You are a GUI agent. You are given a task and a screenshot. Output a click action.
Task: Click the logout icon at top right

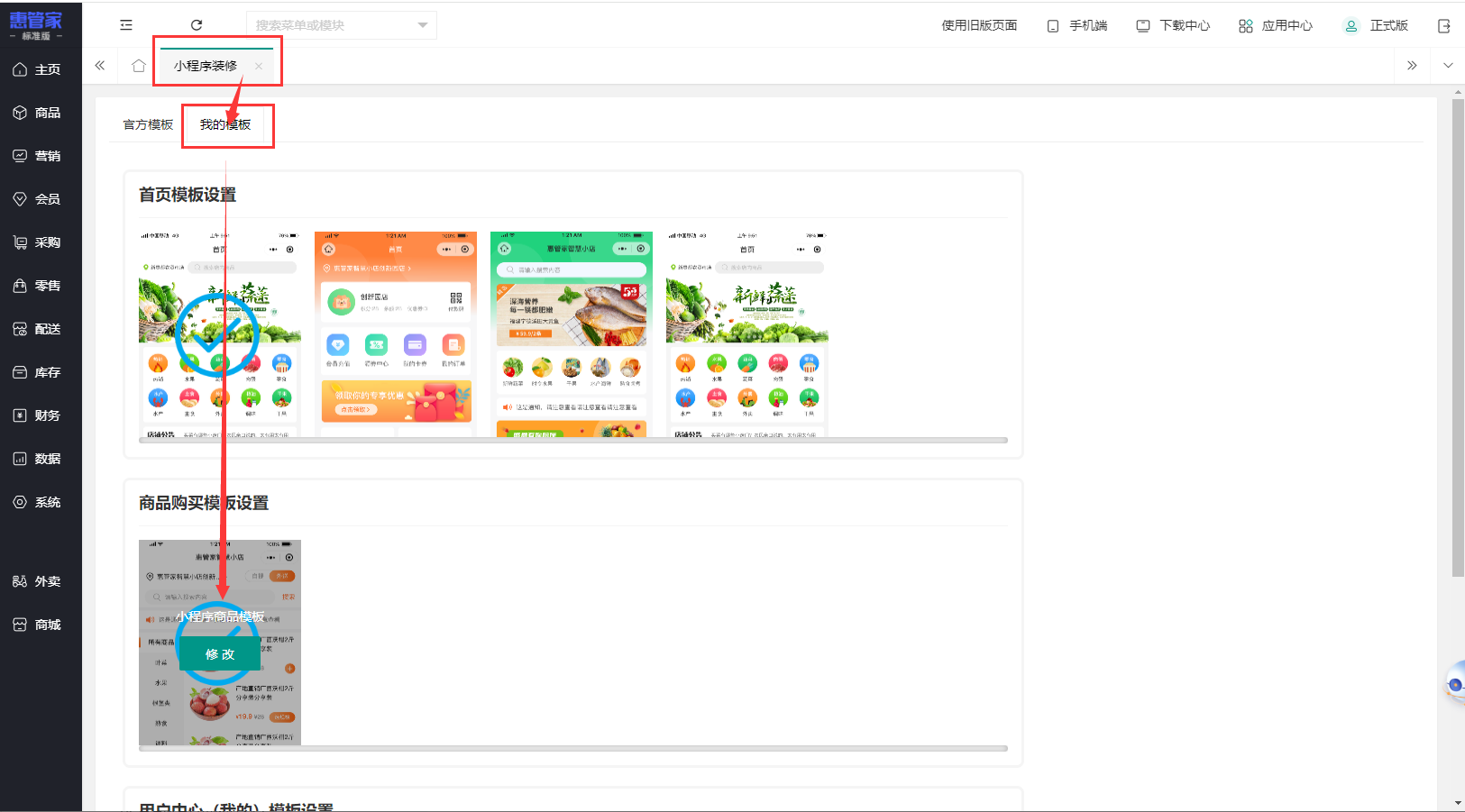[x=1443, y=26]
